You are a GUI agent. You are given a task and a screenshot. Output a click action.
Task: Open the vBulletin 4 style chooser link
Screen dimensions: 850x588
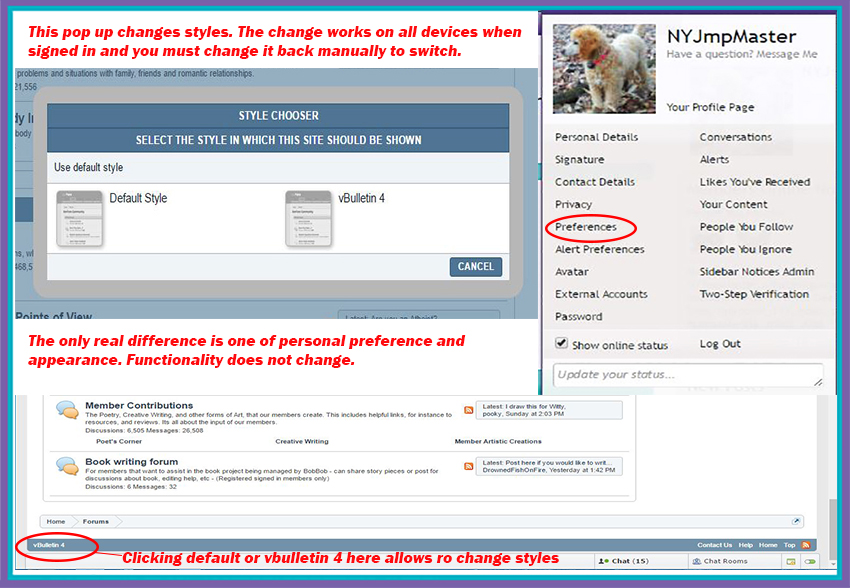click(x=49, y=545)
